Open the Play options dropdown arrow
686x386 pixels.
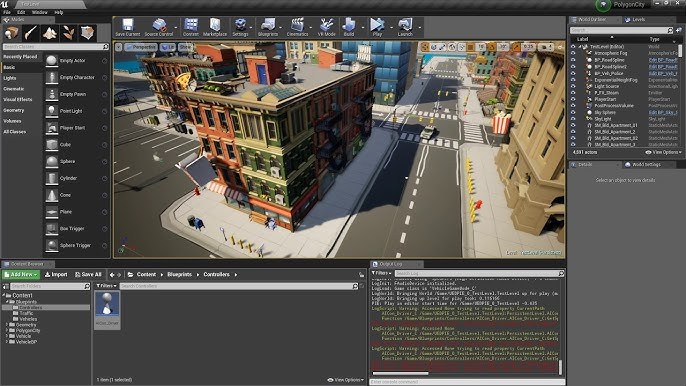click(x=391, y=27)
